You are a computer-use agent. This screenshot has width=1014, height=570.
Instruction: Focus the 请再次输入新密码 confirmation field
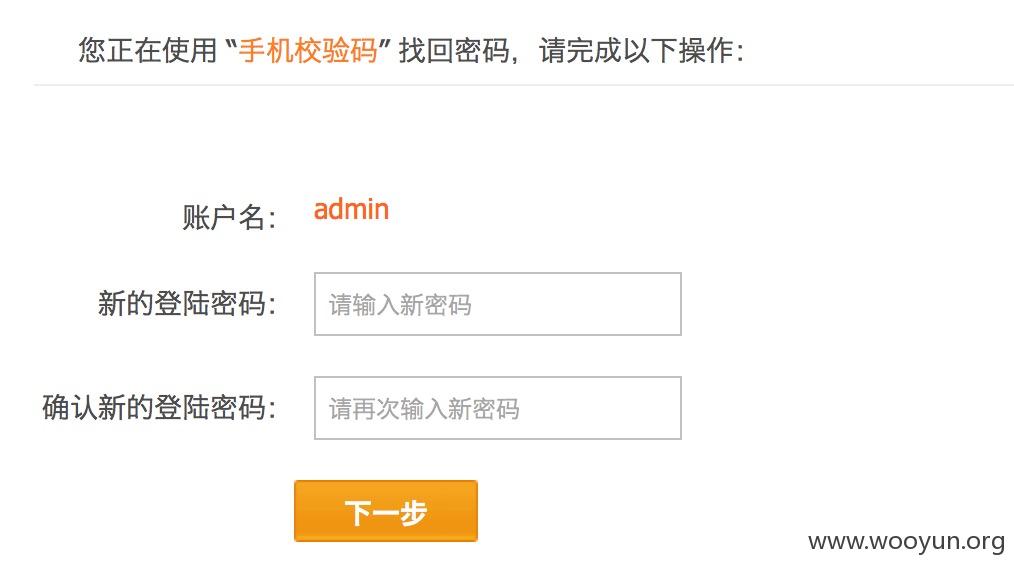click(498, 408)
